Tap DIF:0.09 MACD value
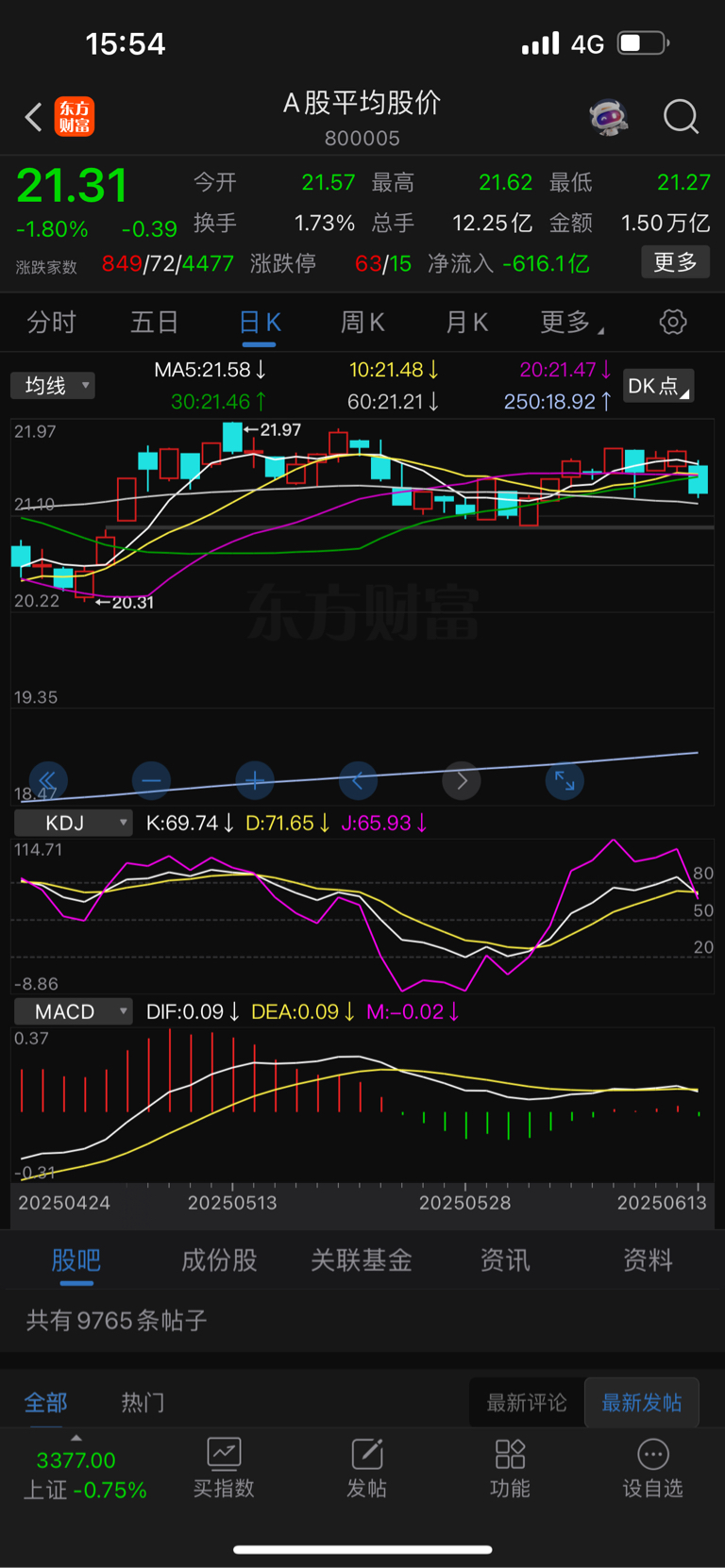 [x=193, y=1011]
